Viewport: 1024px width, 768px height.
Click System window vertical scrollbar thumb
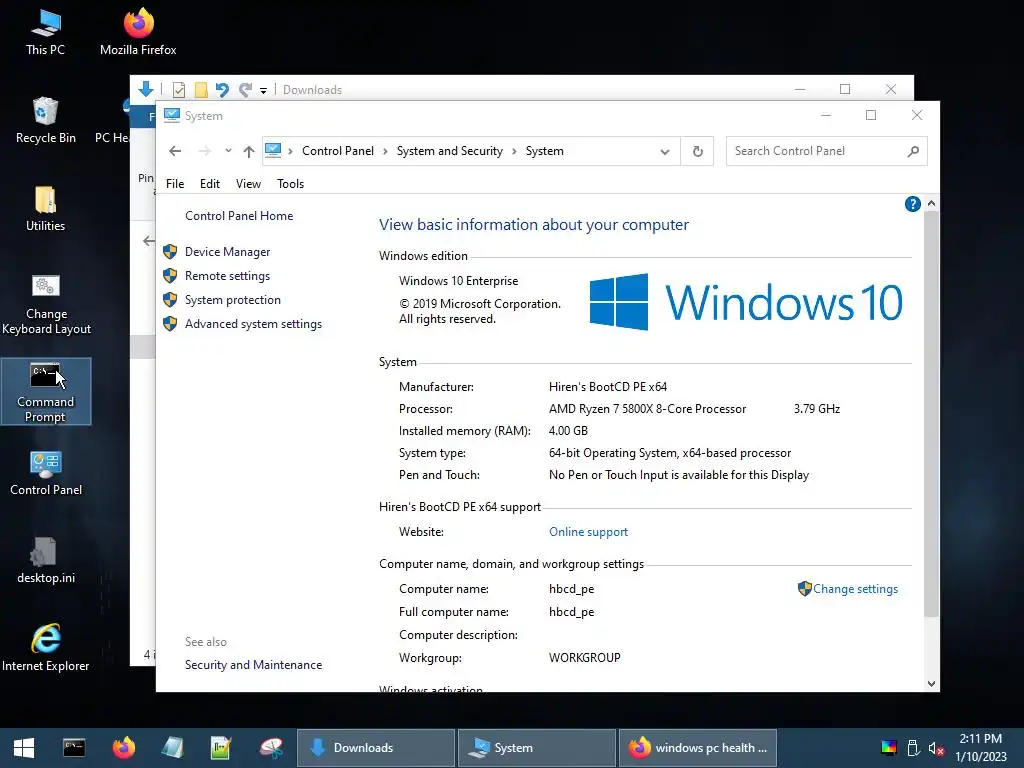coord(931,413)
